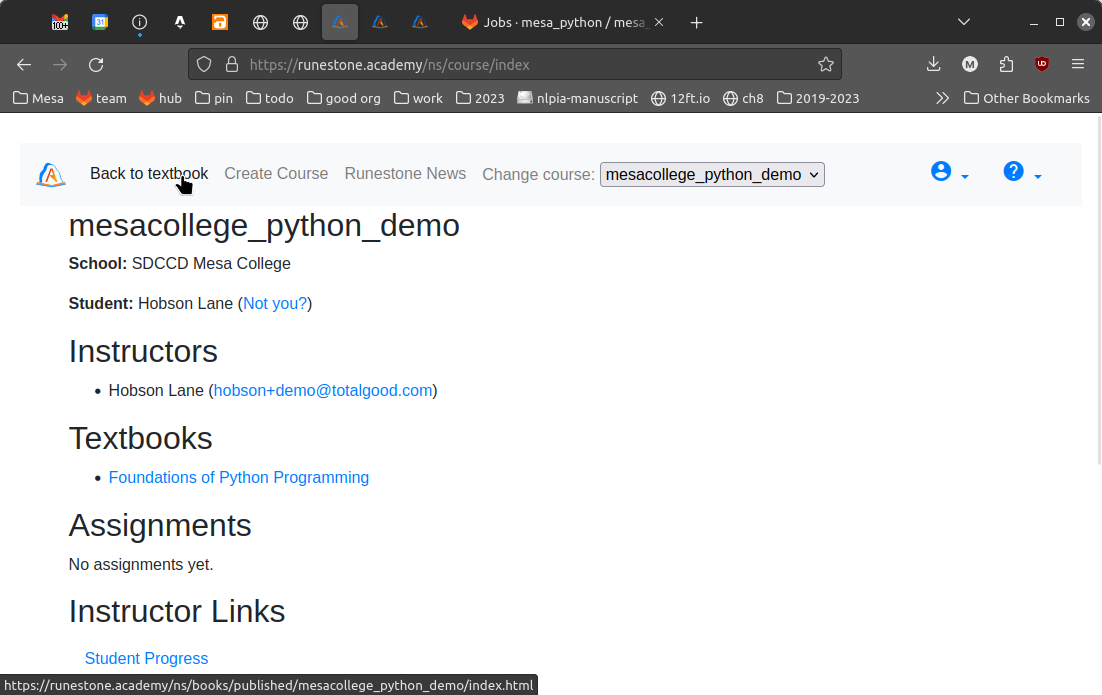Show more bookmarks with the chevron overflow
1102x695 pixels.
click(941, 98)
